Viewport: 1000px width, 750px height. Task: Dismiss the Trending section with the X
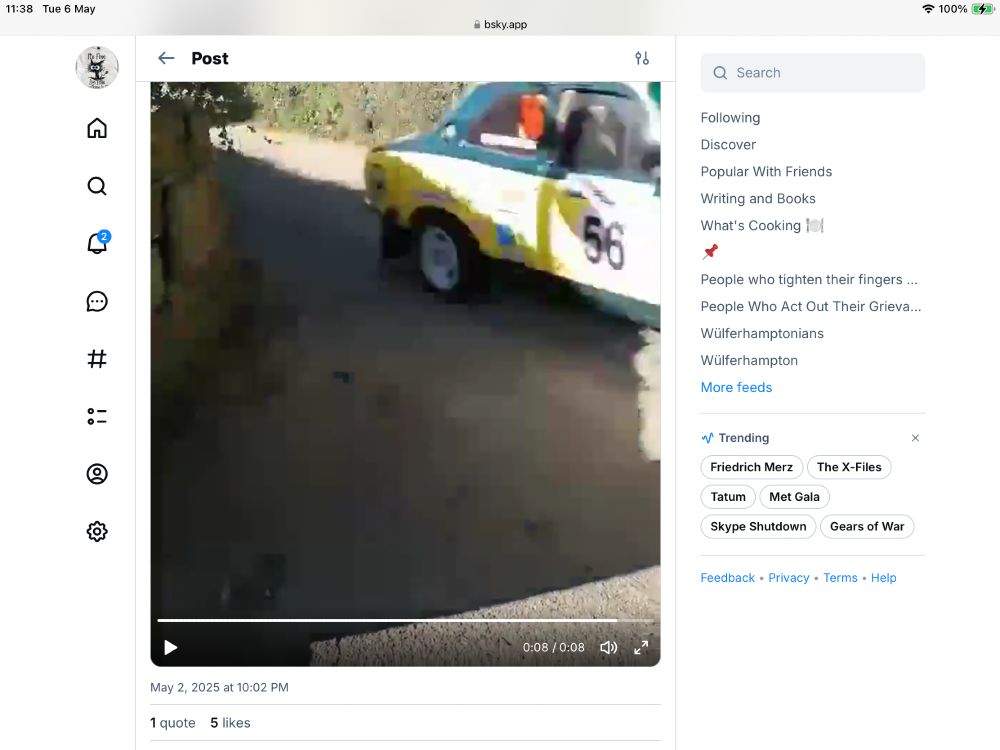coord(915,438)
